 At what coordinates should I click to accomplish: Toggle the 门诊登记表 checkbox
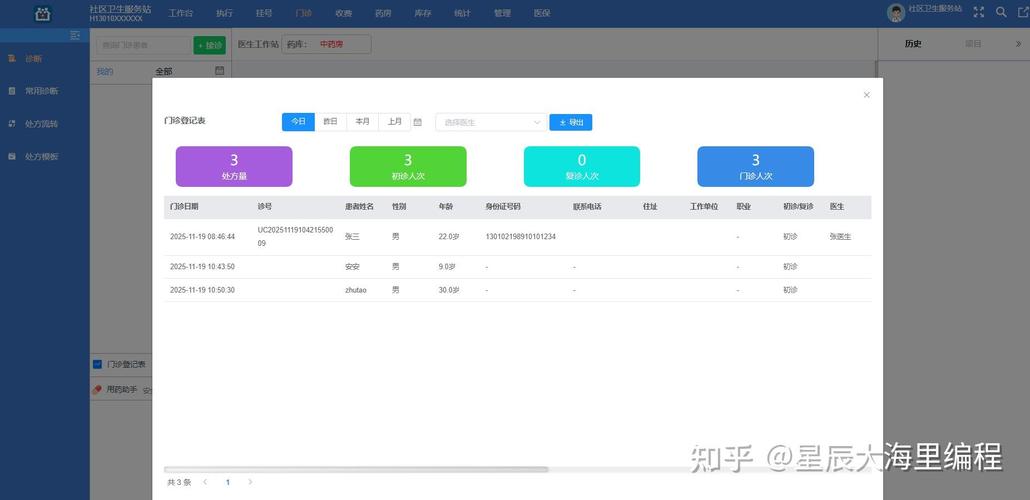97,364
